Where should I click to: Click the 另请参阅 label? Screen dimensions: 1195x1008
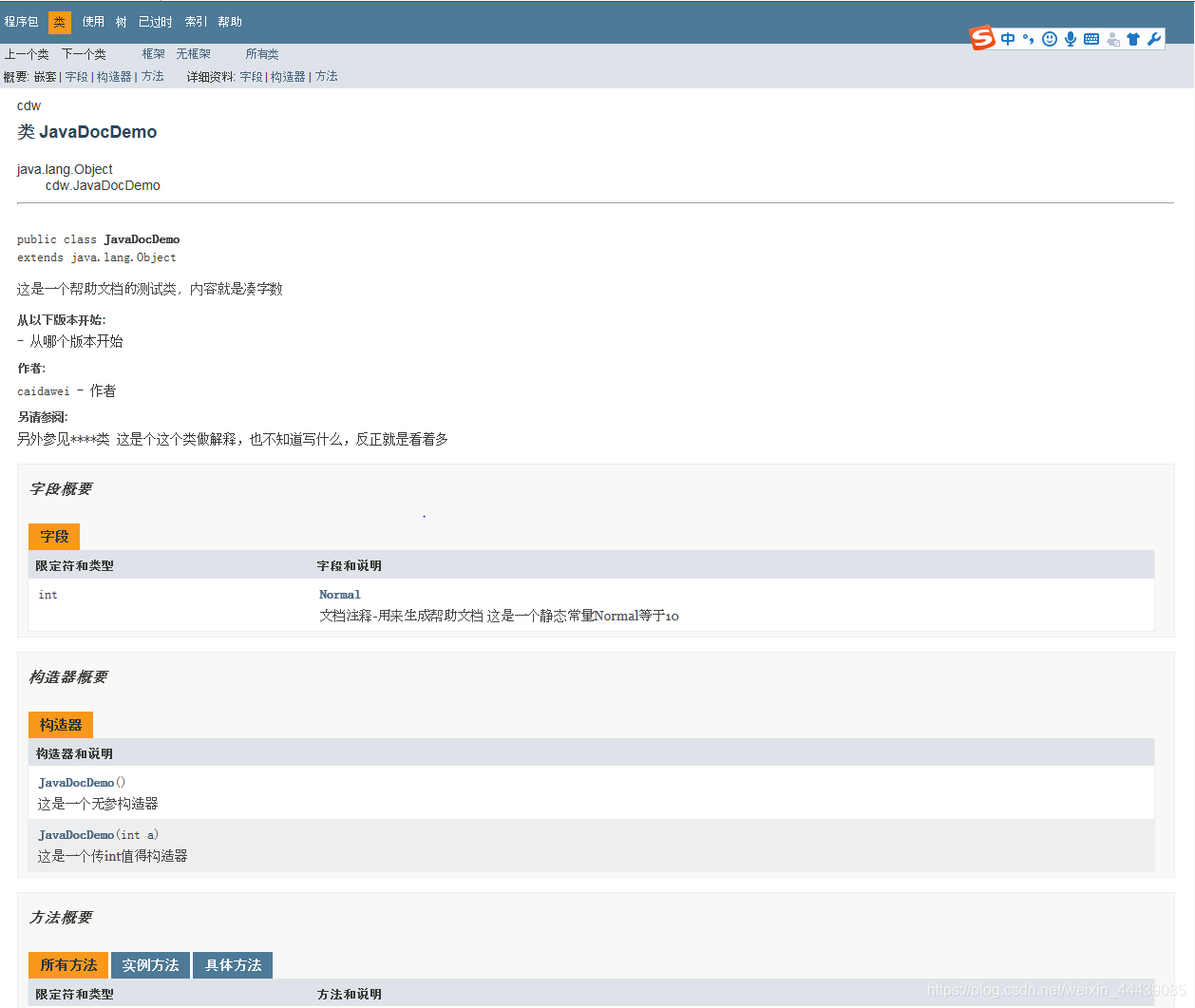pos(43,417)
